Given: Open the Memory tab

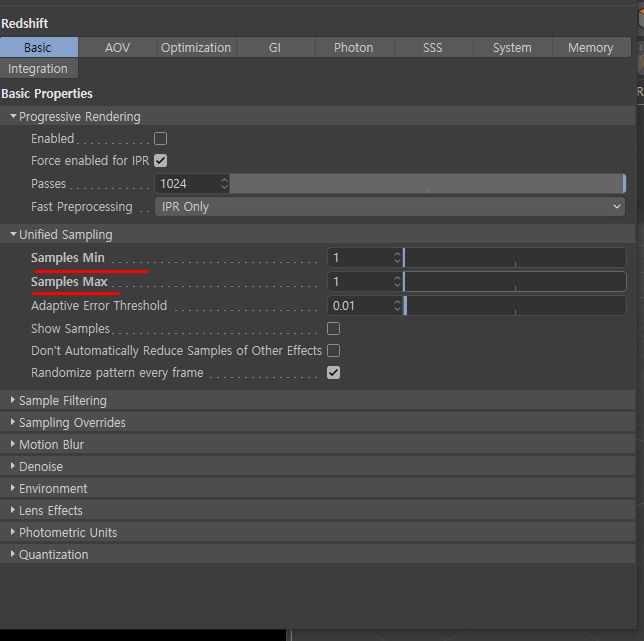Looking at the screenshot, I should 591,48.
